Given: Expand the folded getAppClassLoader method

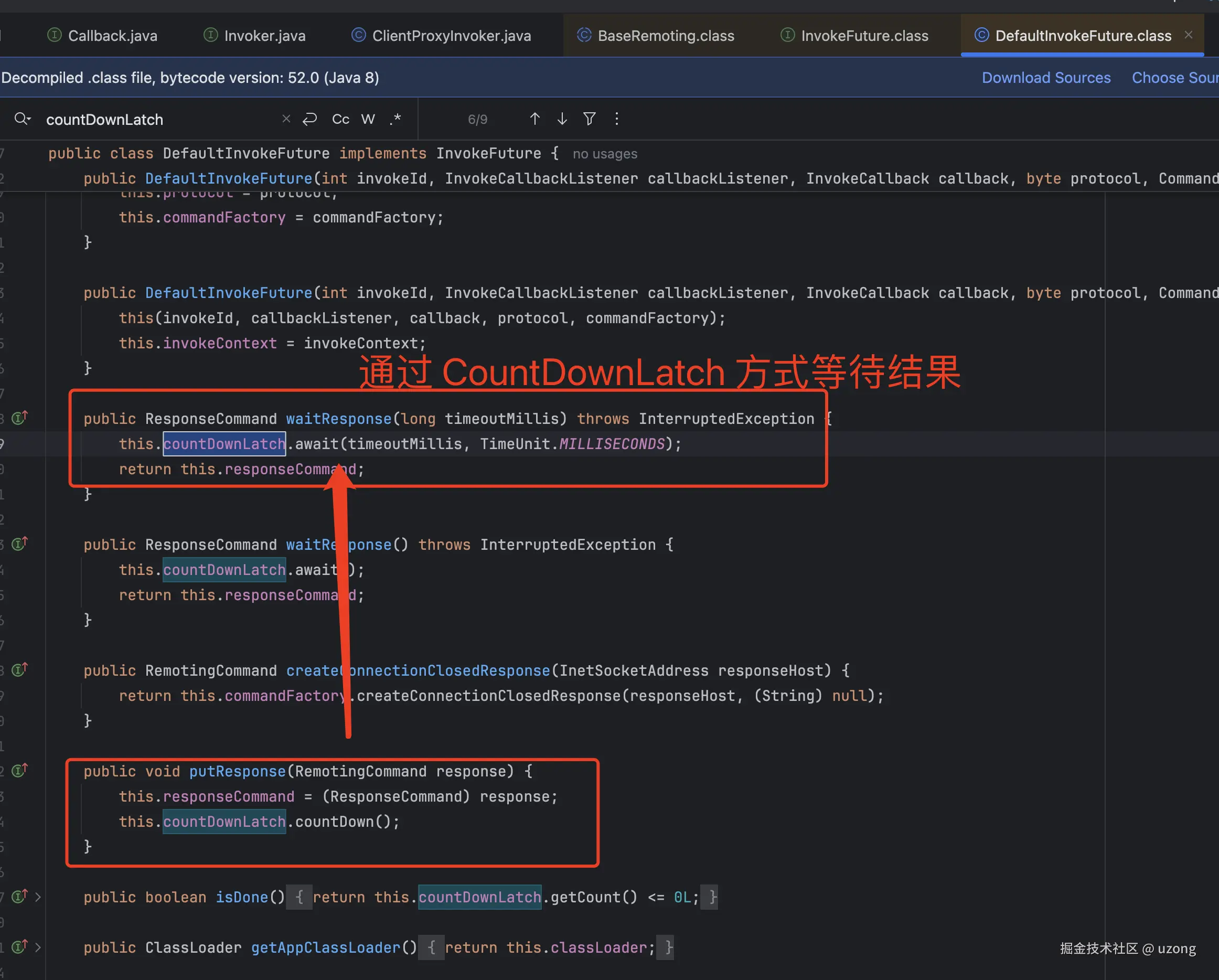Looking at the screenshot, I should point(37,947).
